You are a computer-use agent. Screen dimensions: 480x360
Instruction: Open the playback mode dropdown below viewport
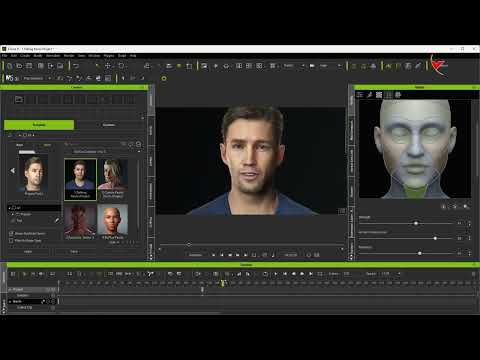[x=196, y=255]
